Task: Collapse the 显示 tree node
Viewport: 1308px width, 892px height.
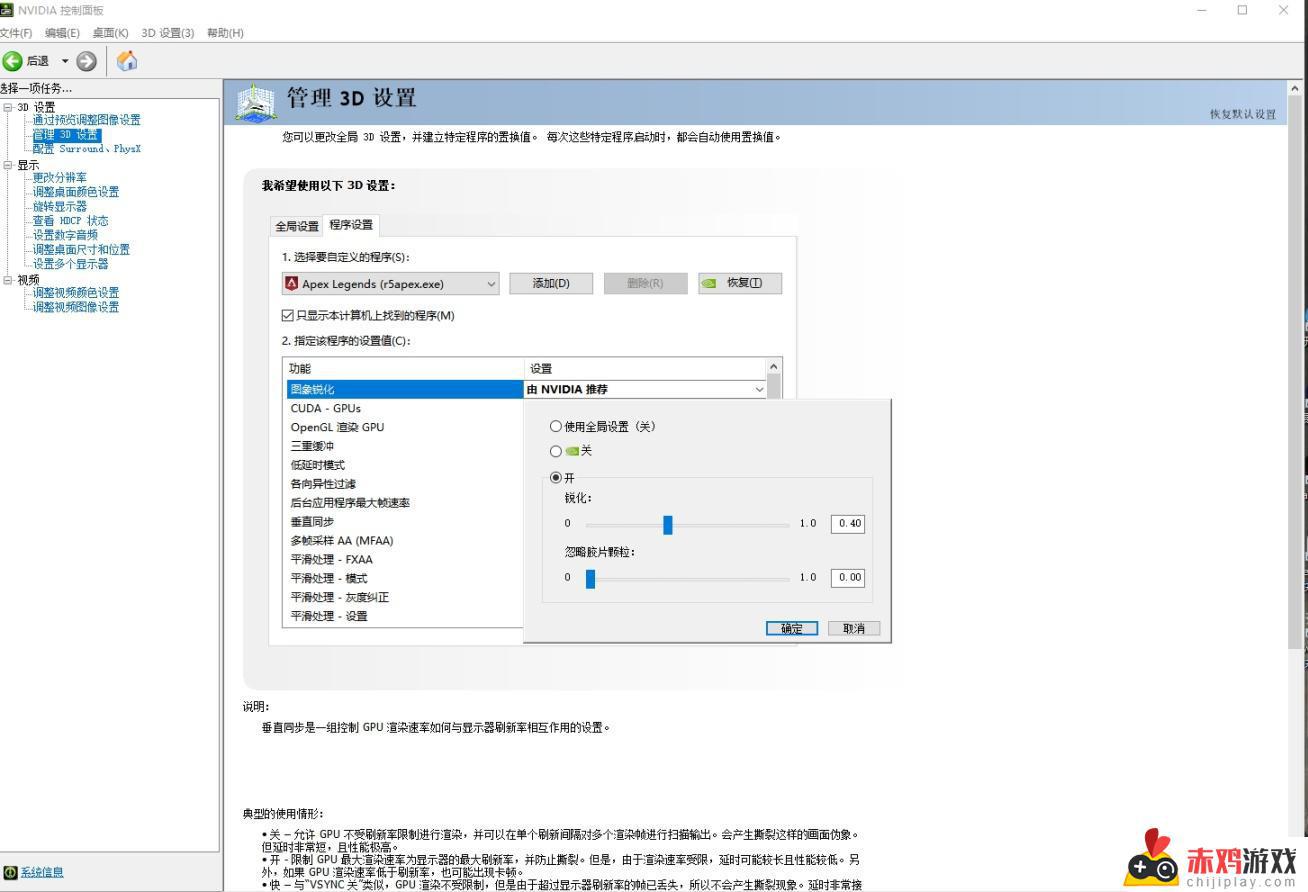Action: tap(8, 165)
